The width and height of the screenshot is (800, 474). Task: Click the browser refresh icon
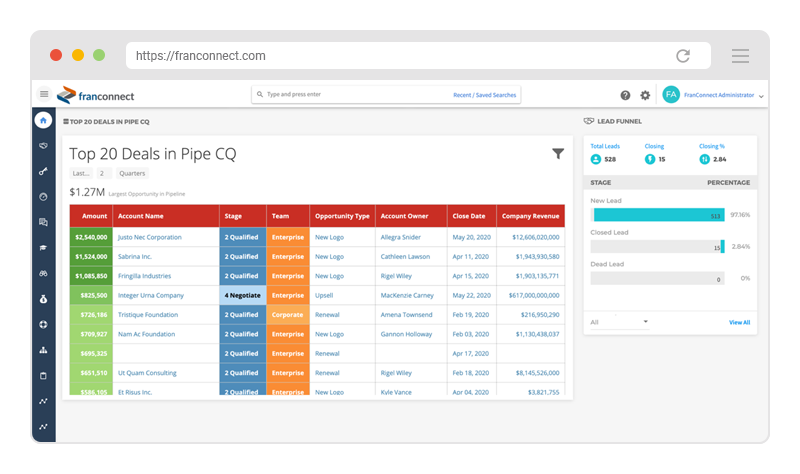point(683,56)
